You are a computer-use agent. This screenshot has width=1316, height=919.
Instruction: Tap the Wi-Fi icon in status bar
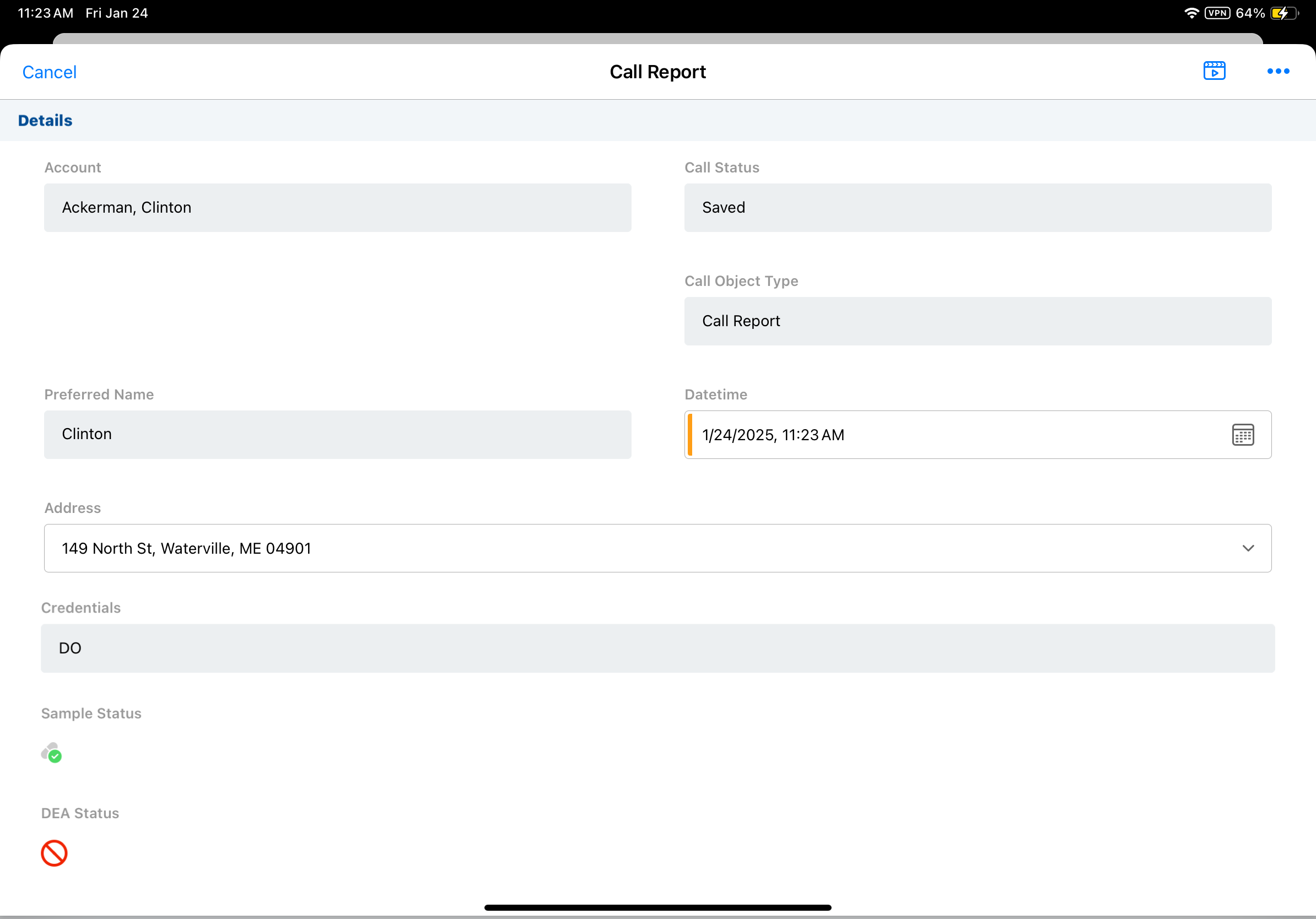coord(1191,13)
